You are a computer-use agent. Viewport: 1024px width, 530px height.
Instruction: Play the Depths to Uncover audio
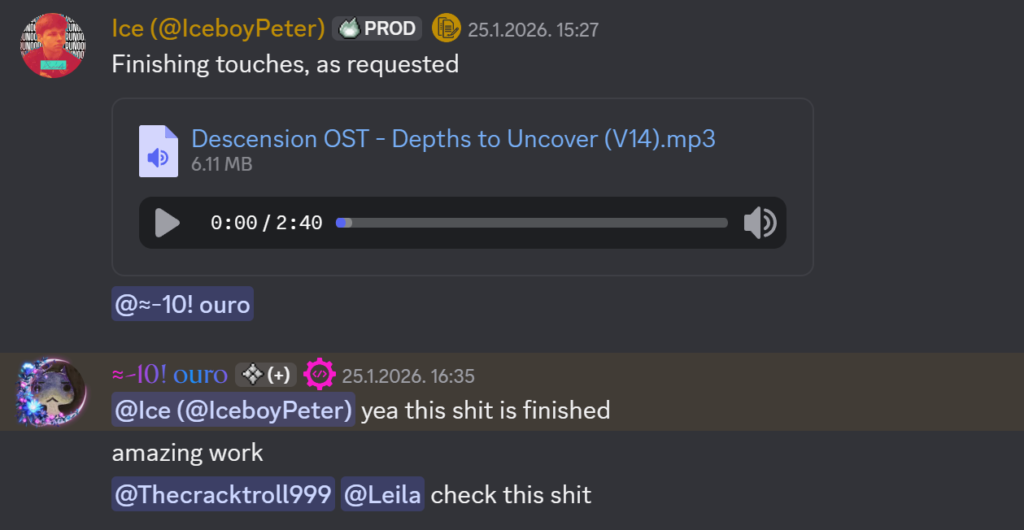168,223
